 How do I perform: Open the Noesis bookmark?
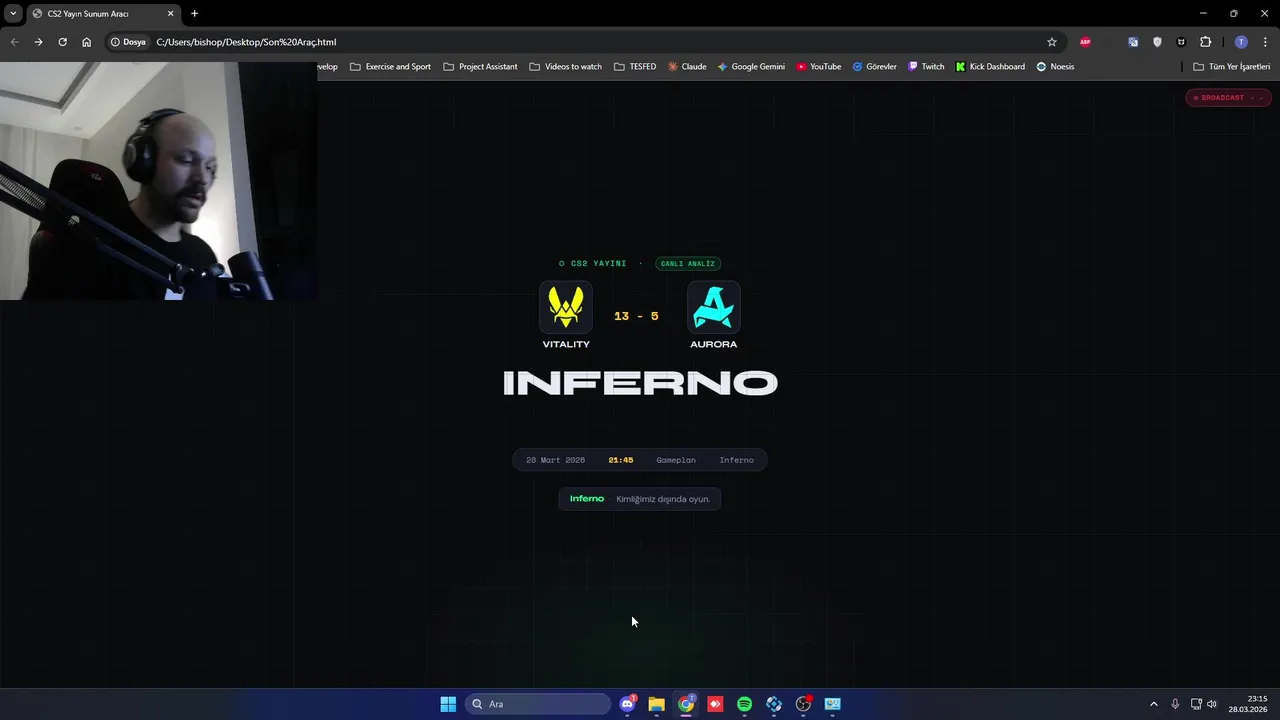point(1055,67)
